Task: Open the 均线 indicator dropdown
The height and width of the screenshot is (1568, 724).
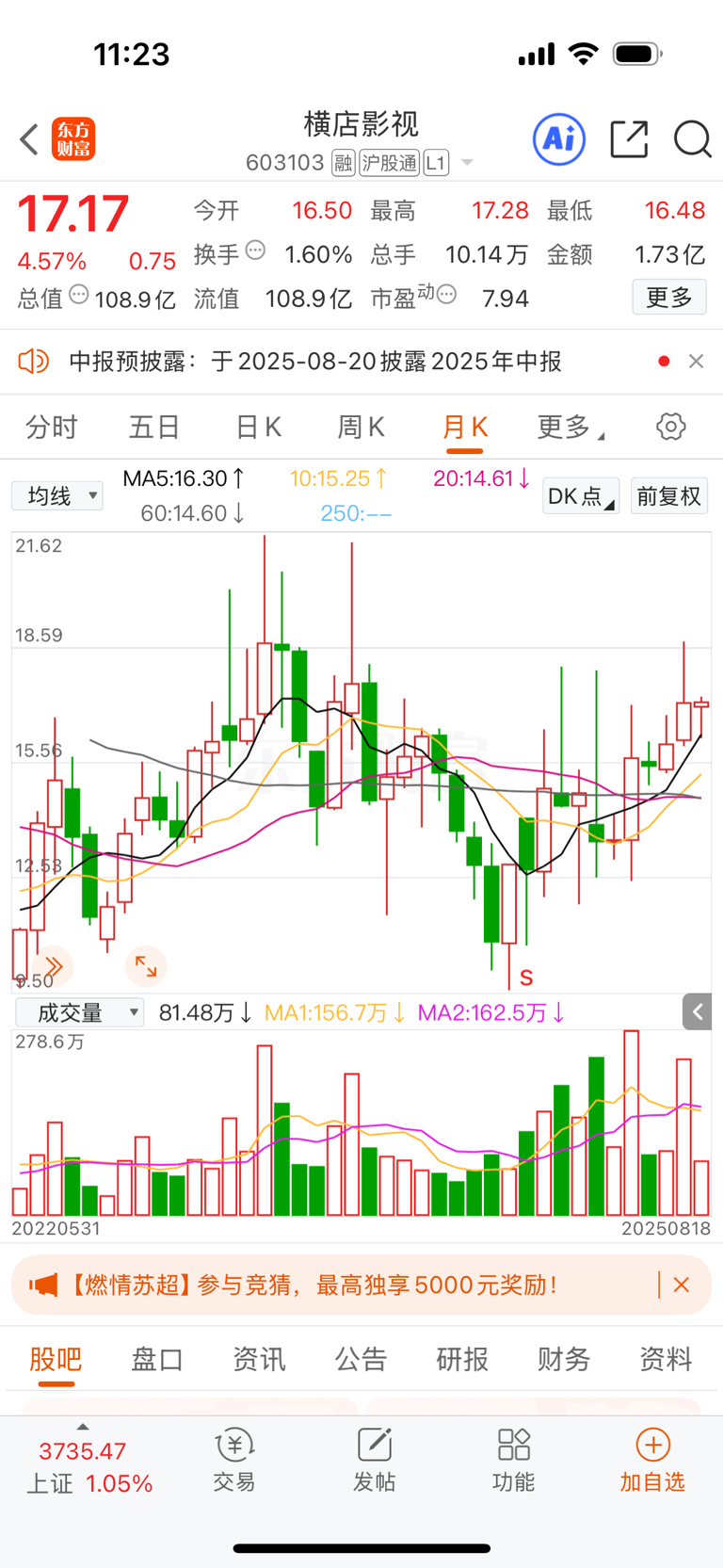Action: click(x=56, y=495)
